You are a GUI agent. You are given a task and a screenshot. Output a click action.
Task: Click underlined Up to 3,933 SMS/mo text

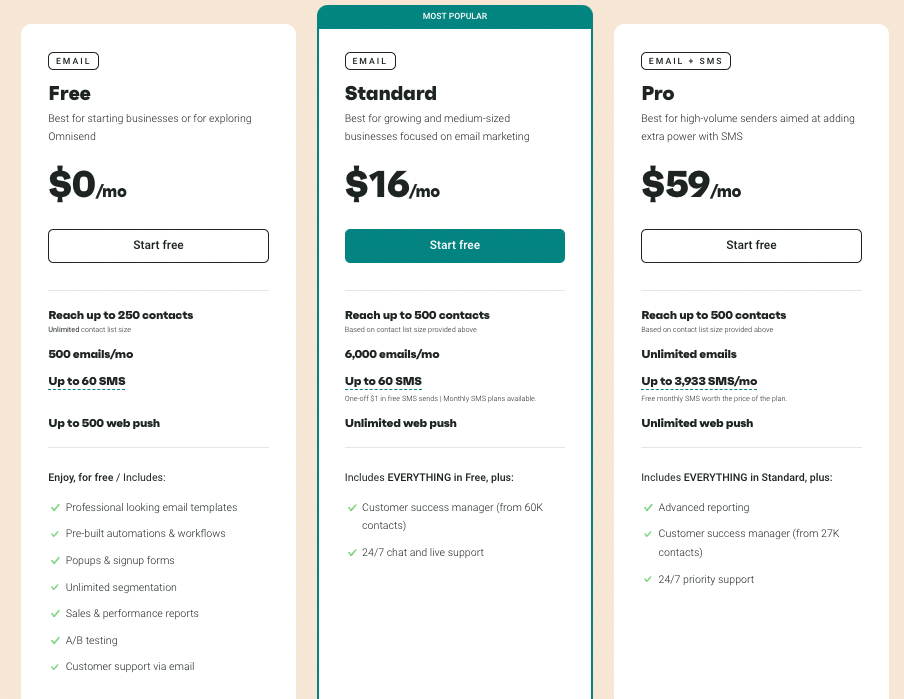[x=699, y=381]
